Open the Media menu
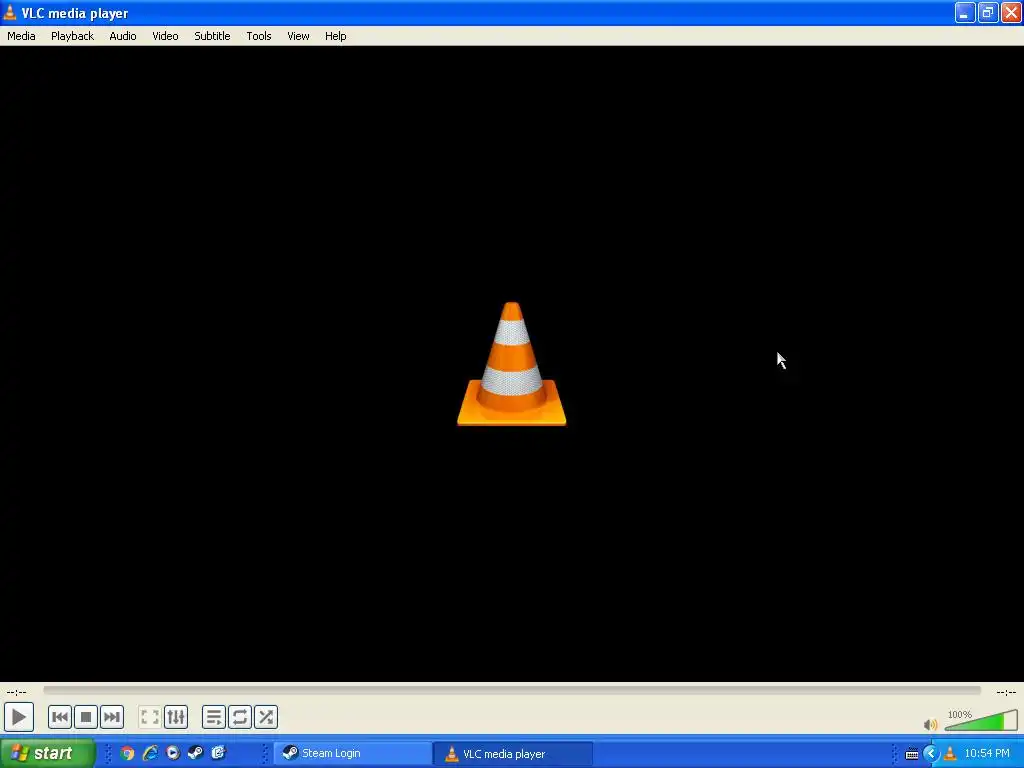Viewport: 1024px width, 768px height. click(21, 36)
